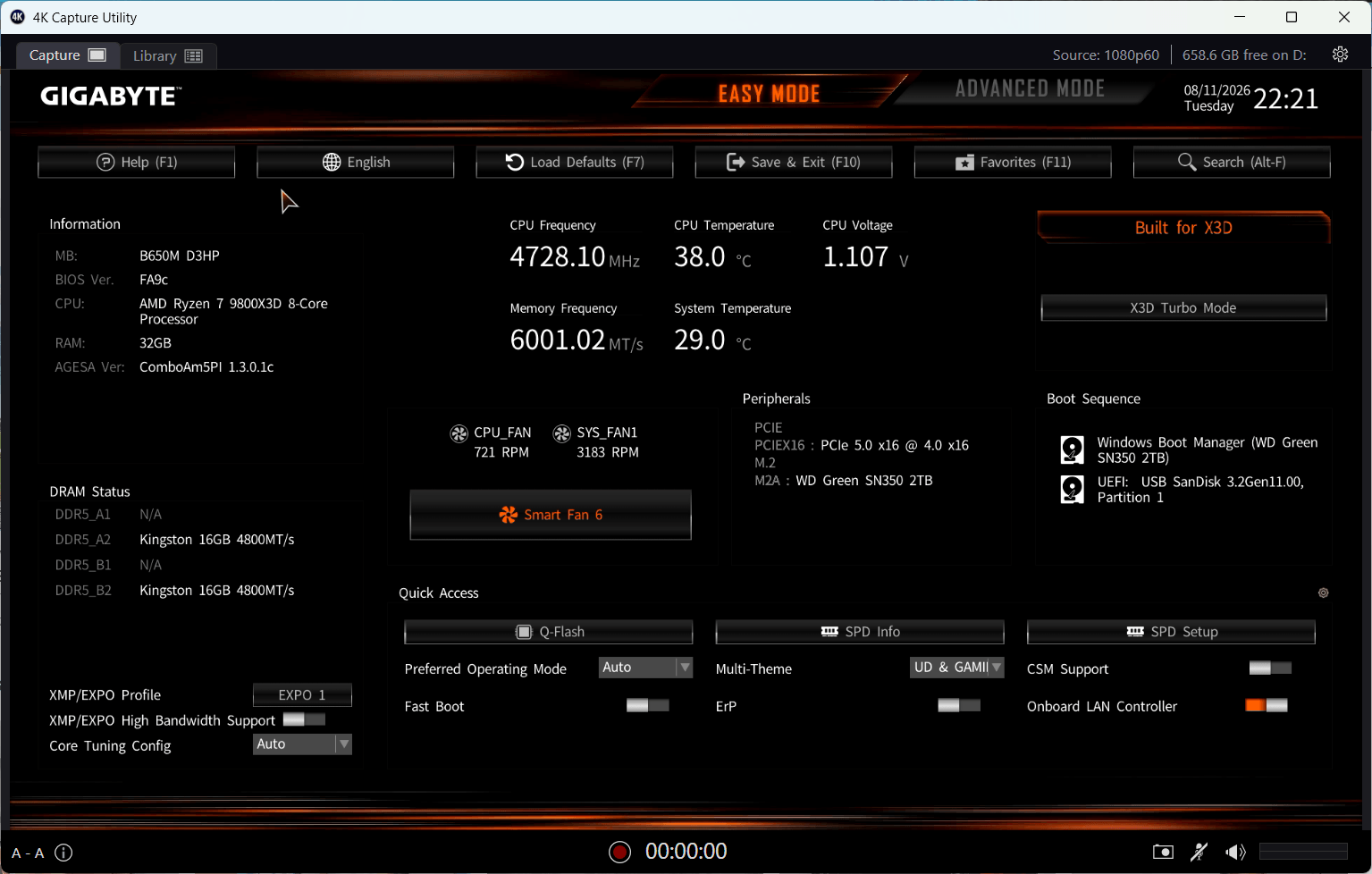Click the System Temperature value 29.0
Image resolution: width=1372 pixels, height=874 pixels.
[x=700, y=340]
